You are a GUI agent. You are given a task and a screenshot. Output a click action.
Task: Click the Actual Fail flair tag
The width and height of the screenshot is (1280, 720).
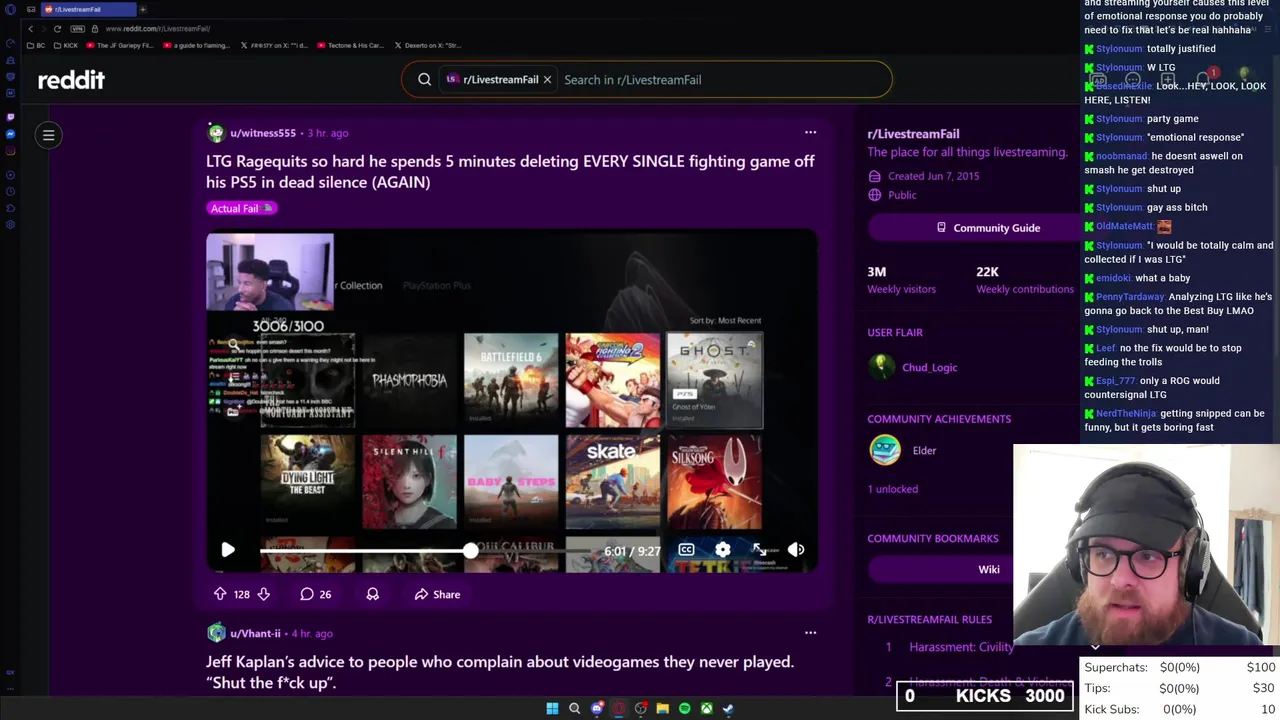[241, 208]
